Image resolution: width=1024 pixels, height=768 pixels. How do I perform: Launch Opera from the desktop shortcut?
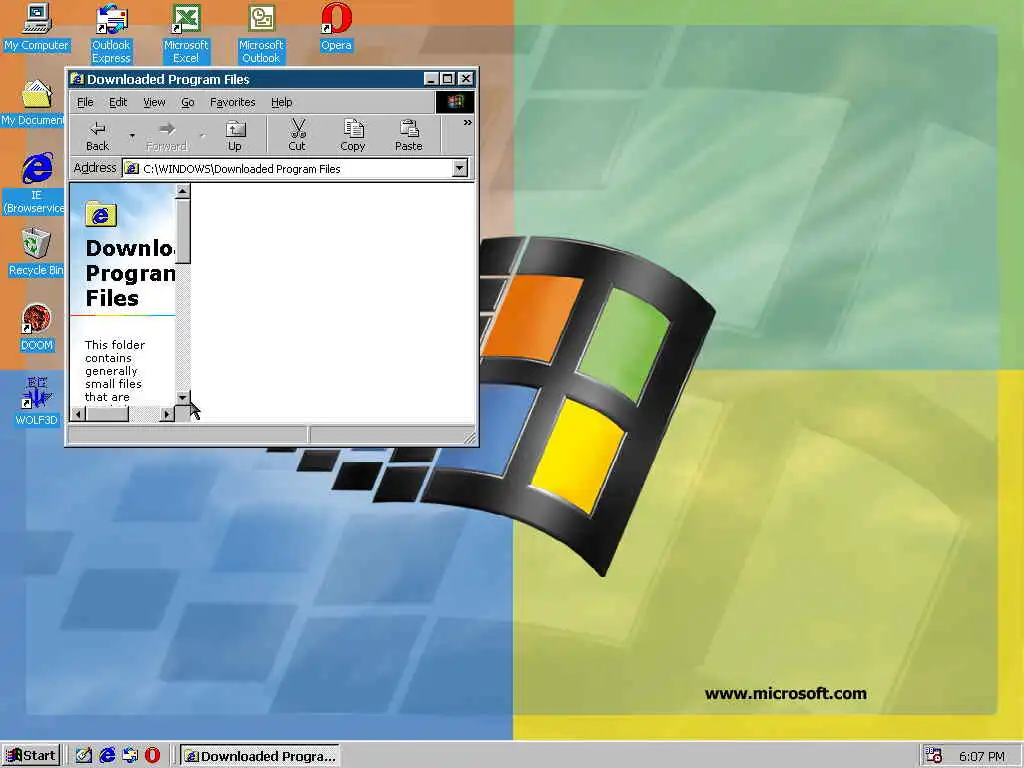(x=336, y=27)
